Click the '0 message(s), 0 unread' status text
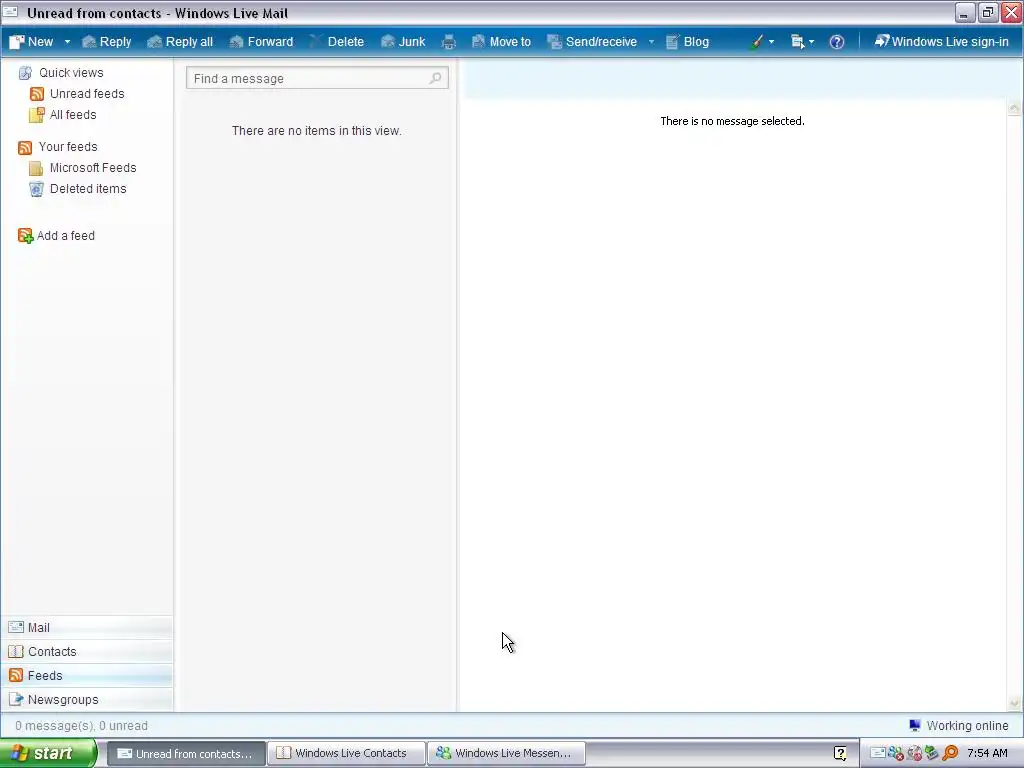 82,726
